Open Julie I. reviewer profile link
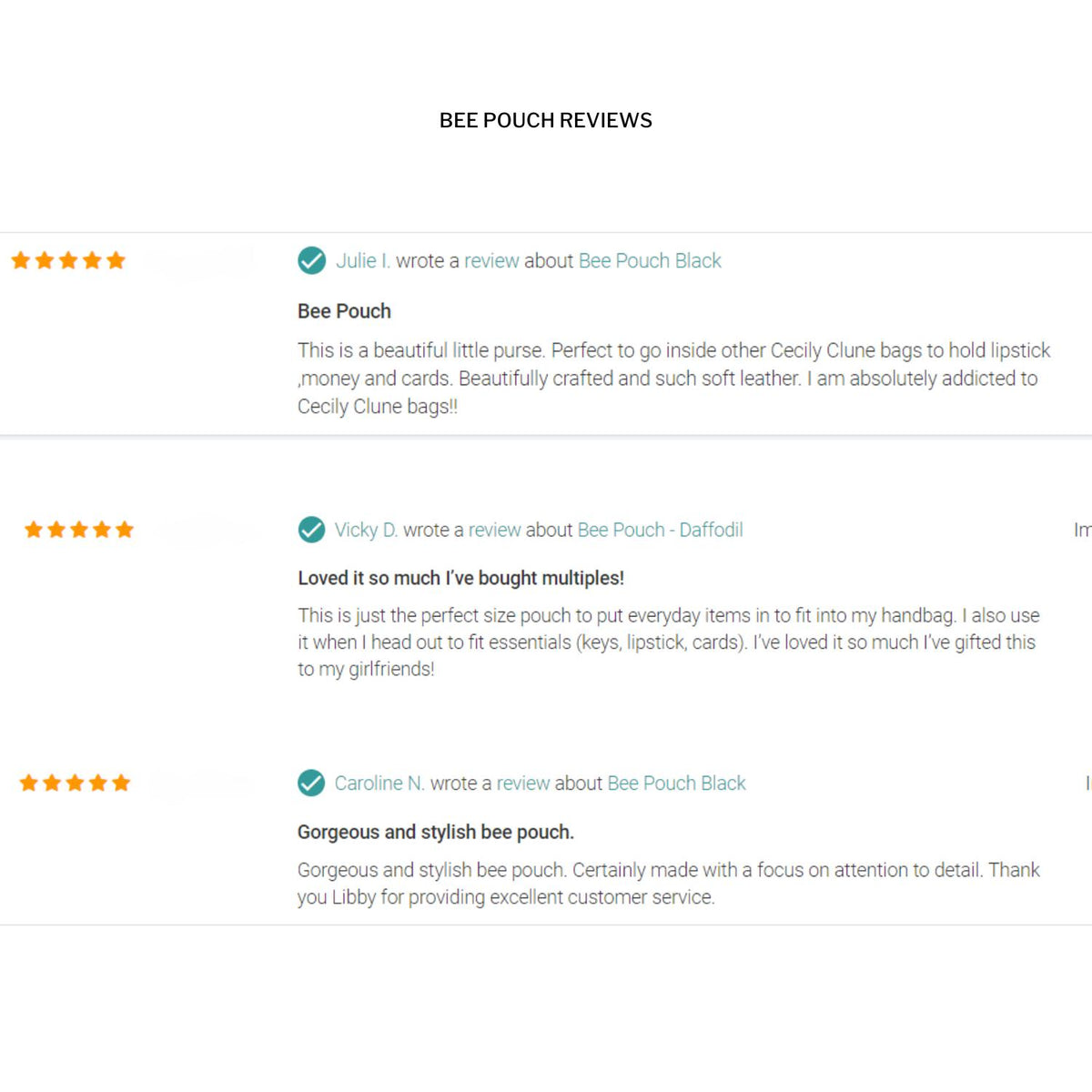Image resolution: width=1092 pixels, height=1092 pixels. point(363,261)
